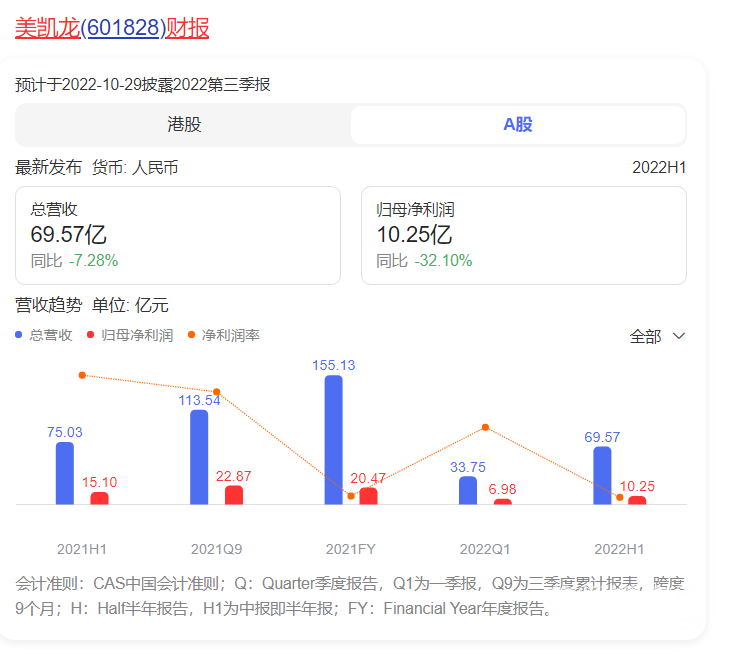This screenshot has height=657, width=744.
Task: Click the 75.03 value label
Action: (65, 432)
